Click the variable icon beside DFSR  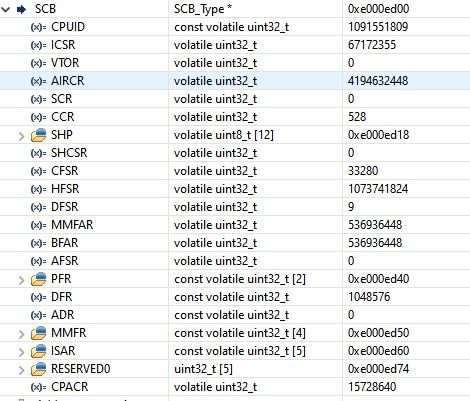point(38,207)
